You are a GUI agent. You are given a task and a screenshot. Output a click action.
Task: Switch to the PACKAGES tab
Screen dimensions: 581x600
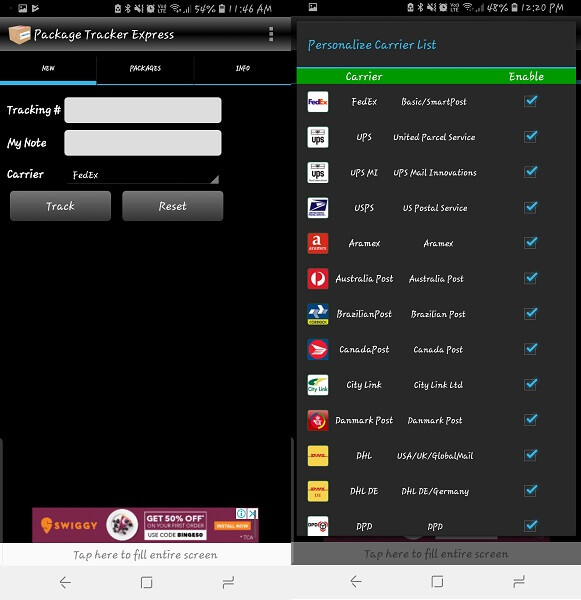(145, 68)
